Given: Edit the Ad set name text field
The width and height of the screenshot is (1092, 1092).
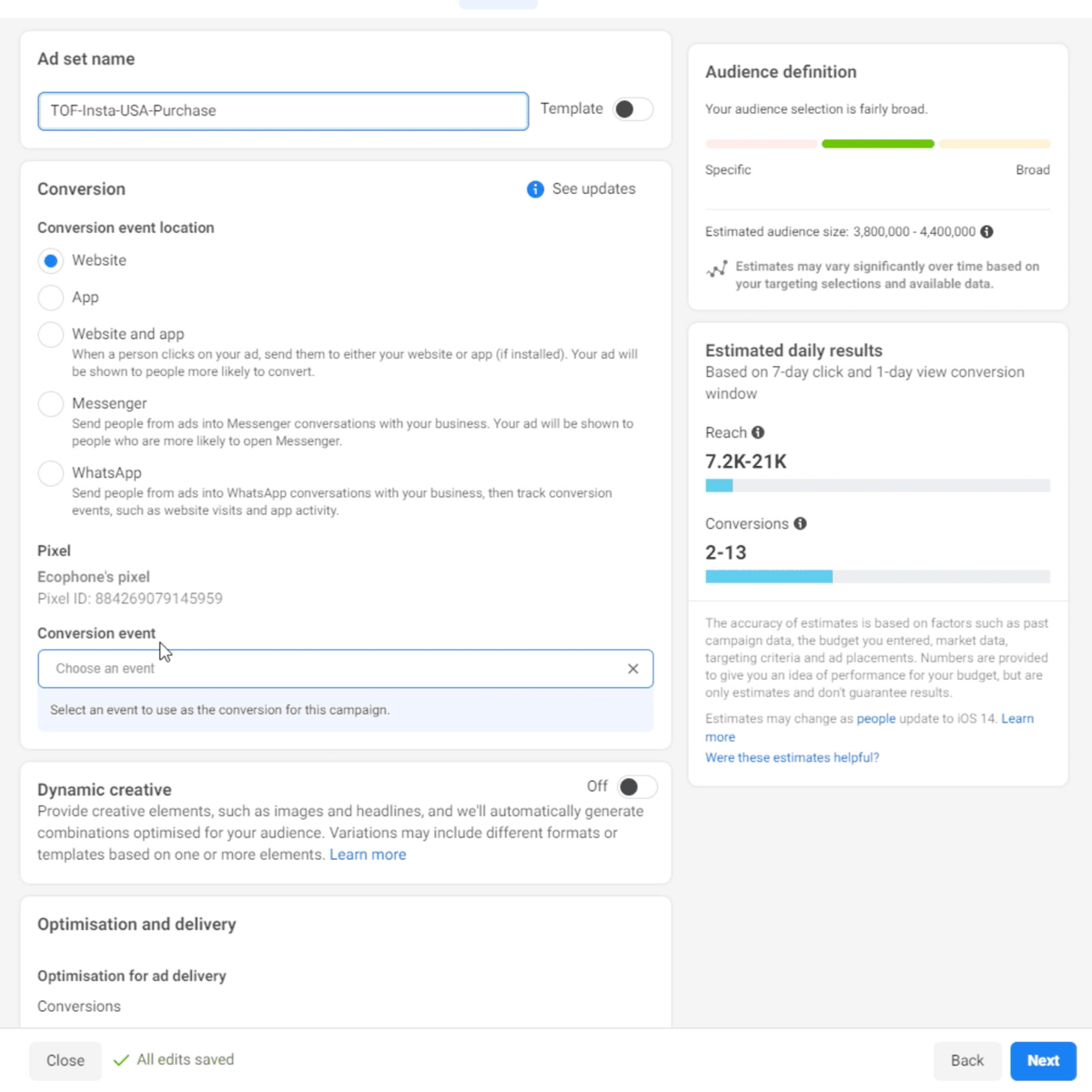Looking at the screenshot, I should 282,111.
